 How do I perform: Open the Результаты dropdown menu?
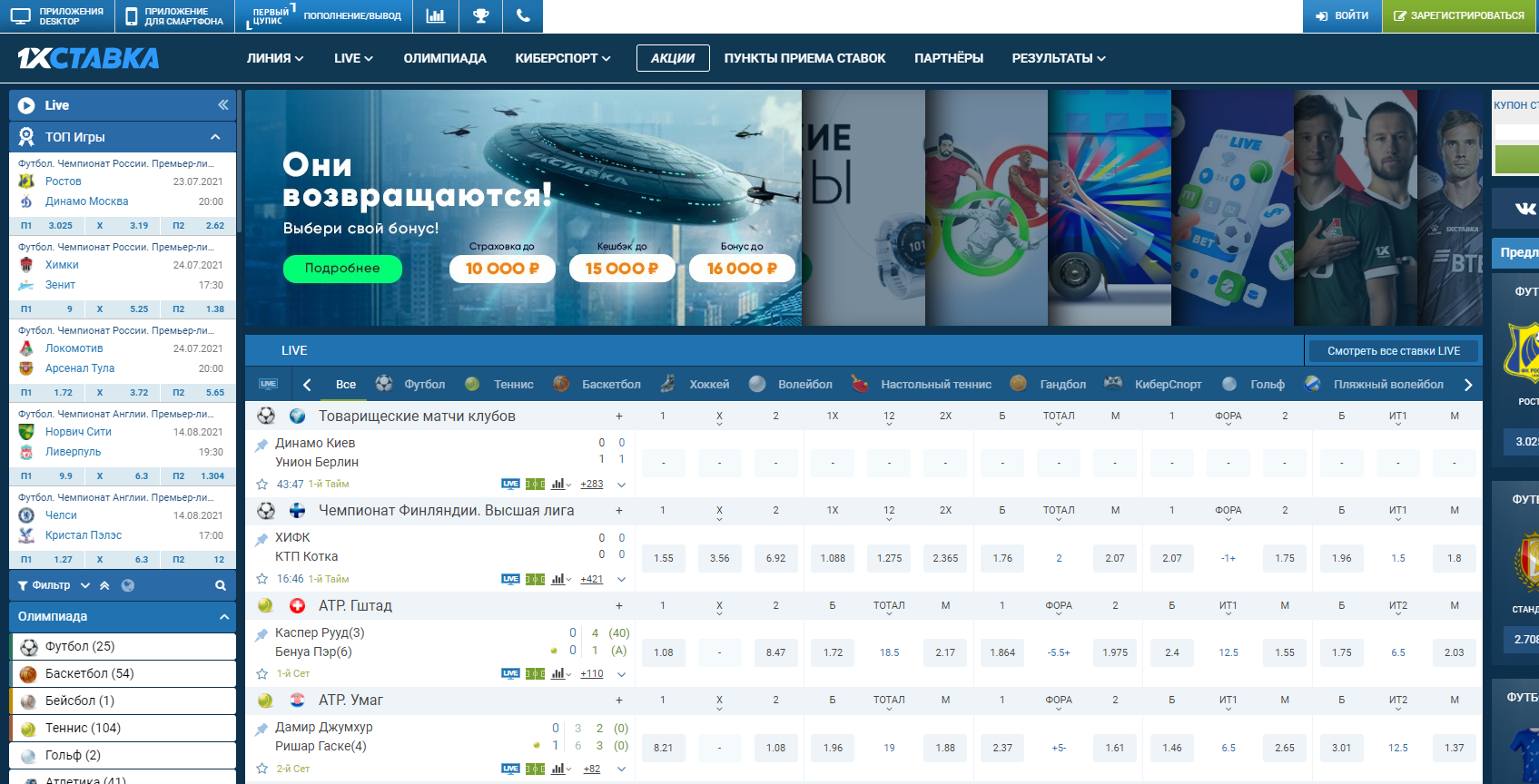1059,58
